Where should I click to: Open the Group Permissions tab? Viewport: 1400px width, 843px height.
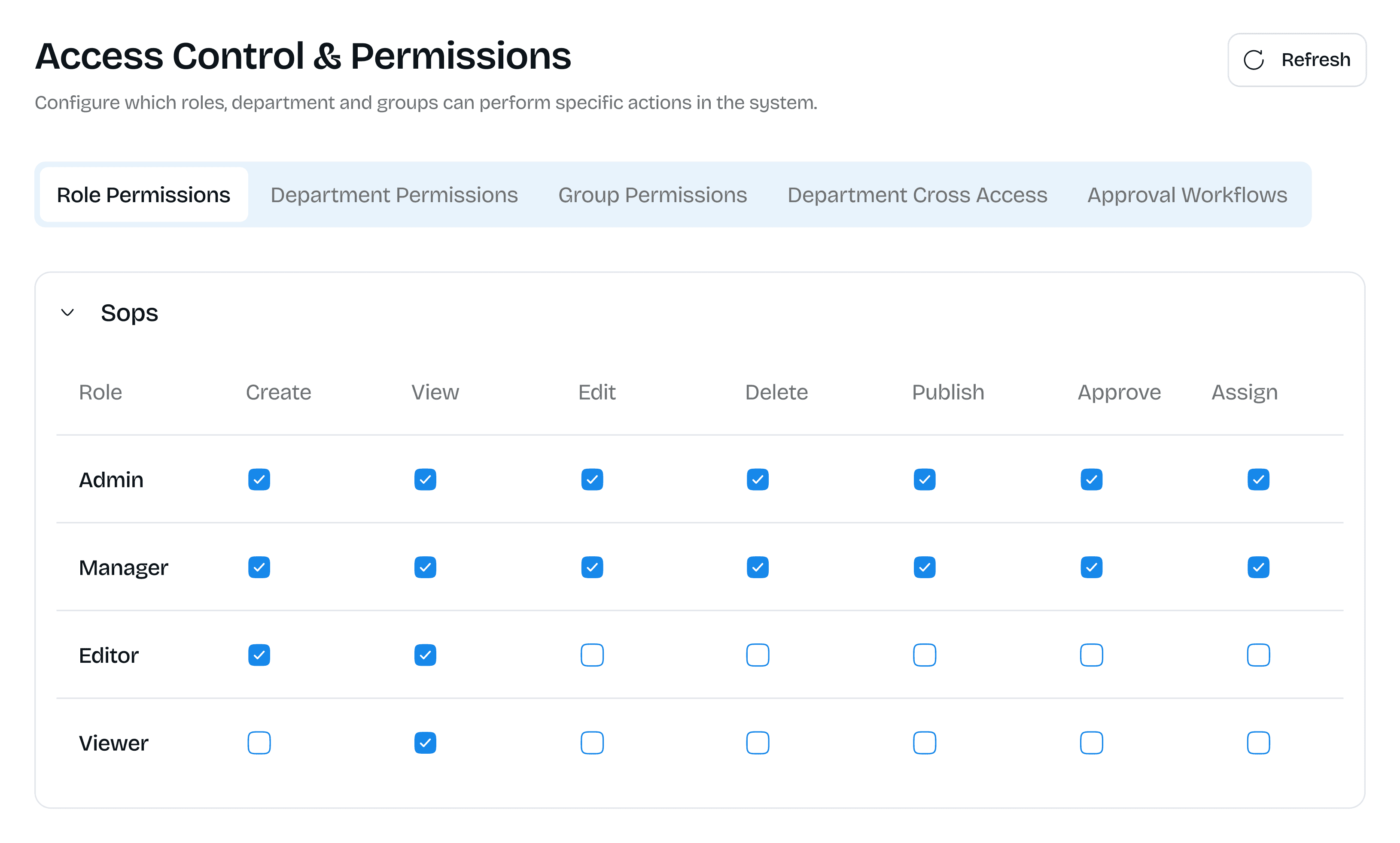pos(652,195)
